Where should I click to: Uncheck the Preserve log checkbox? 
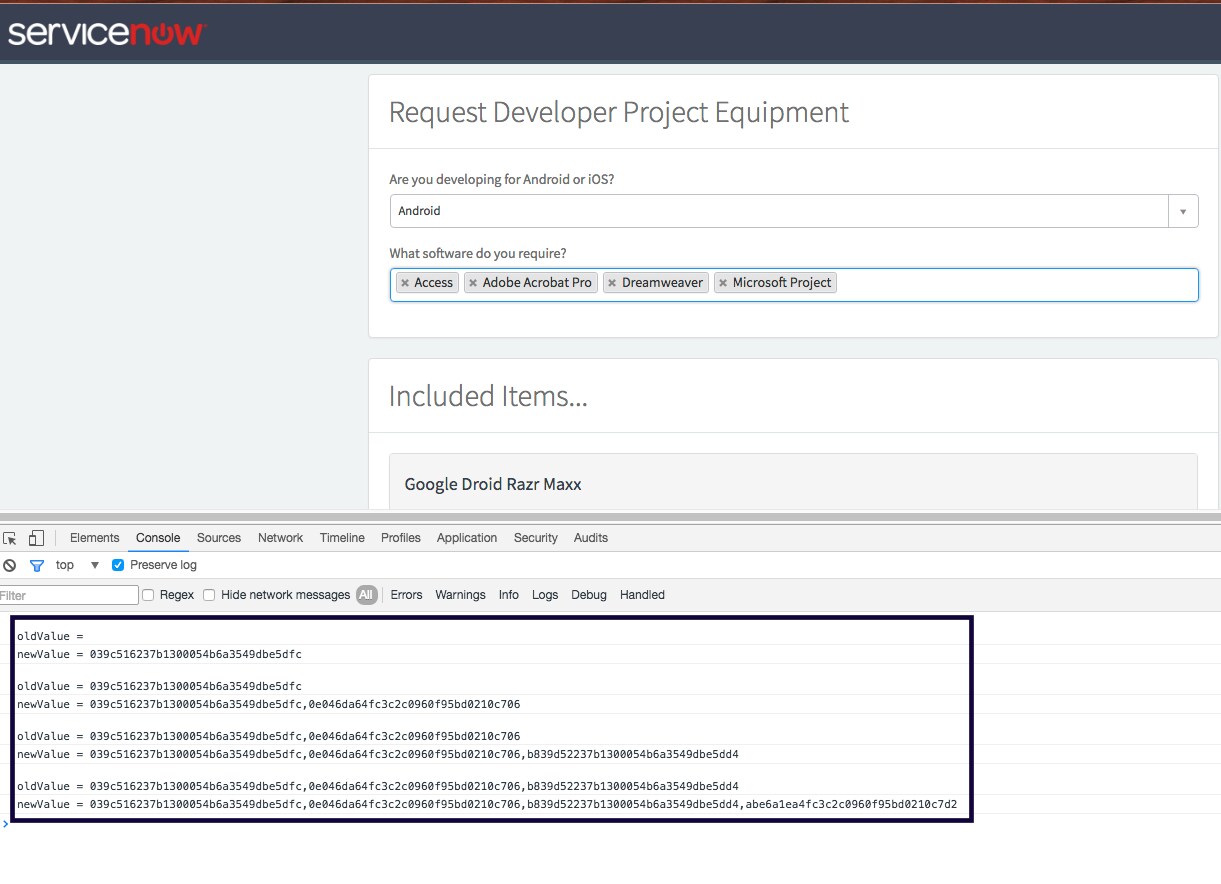click(118, 565)
